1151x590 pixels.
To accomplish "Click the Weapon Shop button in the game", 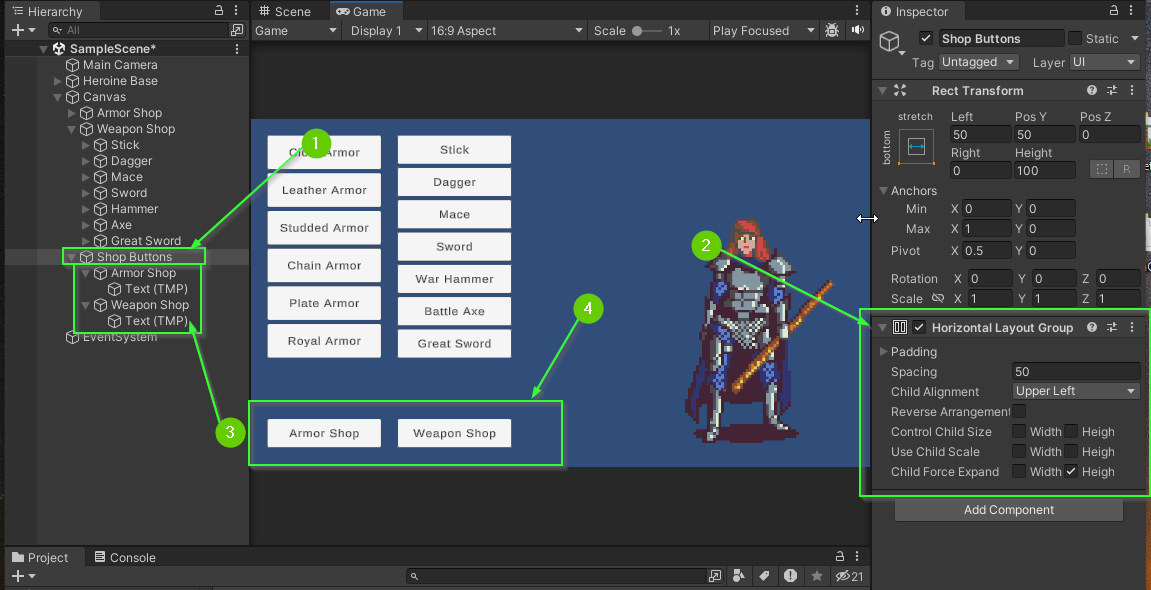I will click(454, 433).
